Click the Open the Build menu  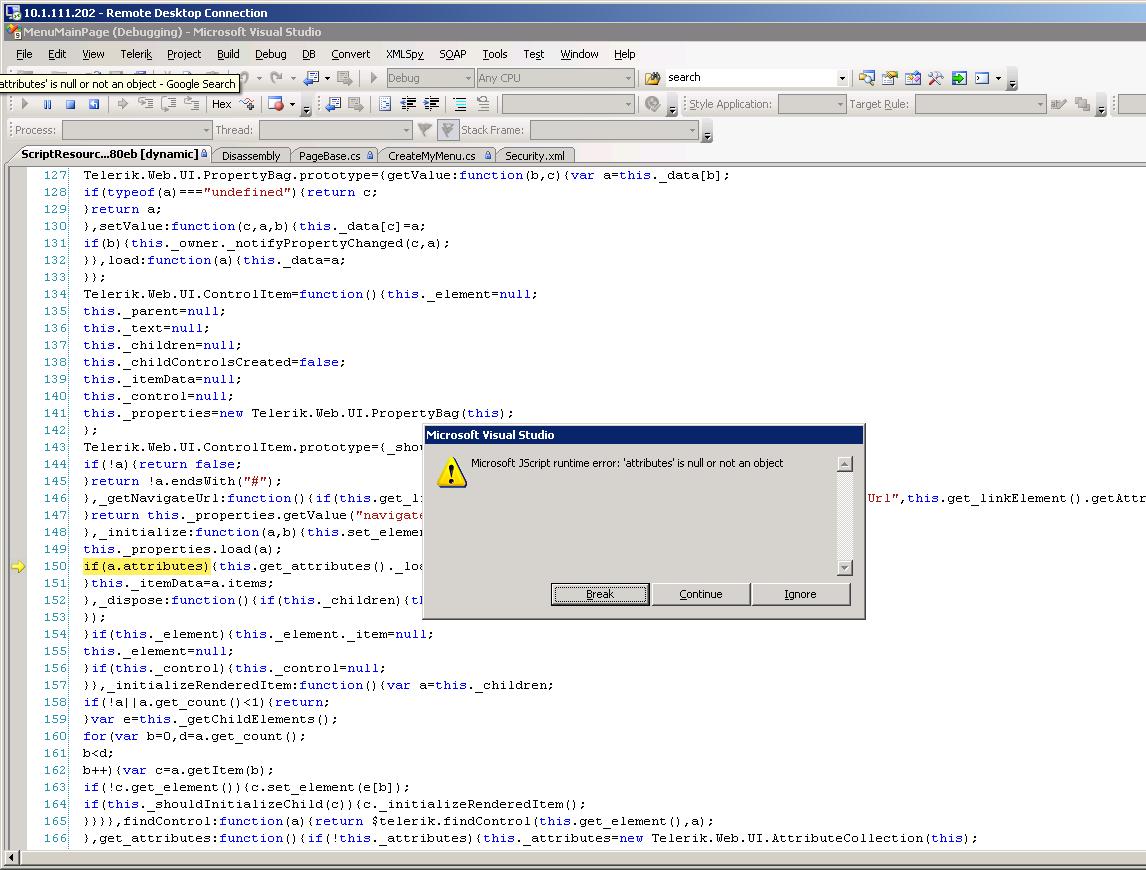[228, 54]
